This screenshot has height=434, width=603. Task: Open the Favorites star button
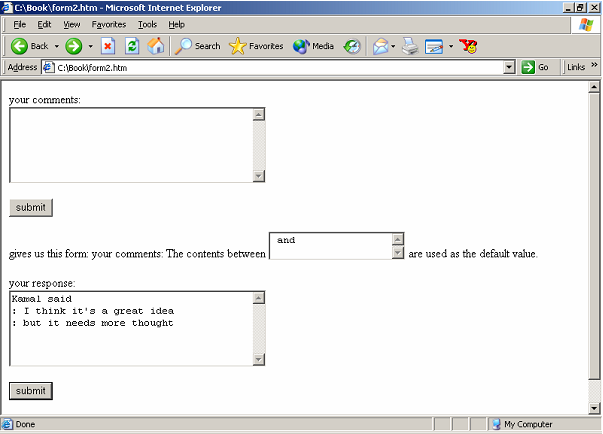coord(256,46)
